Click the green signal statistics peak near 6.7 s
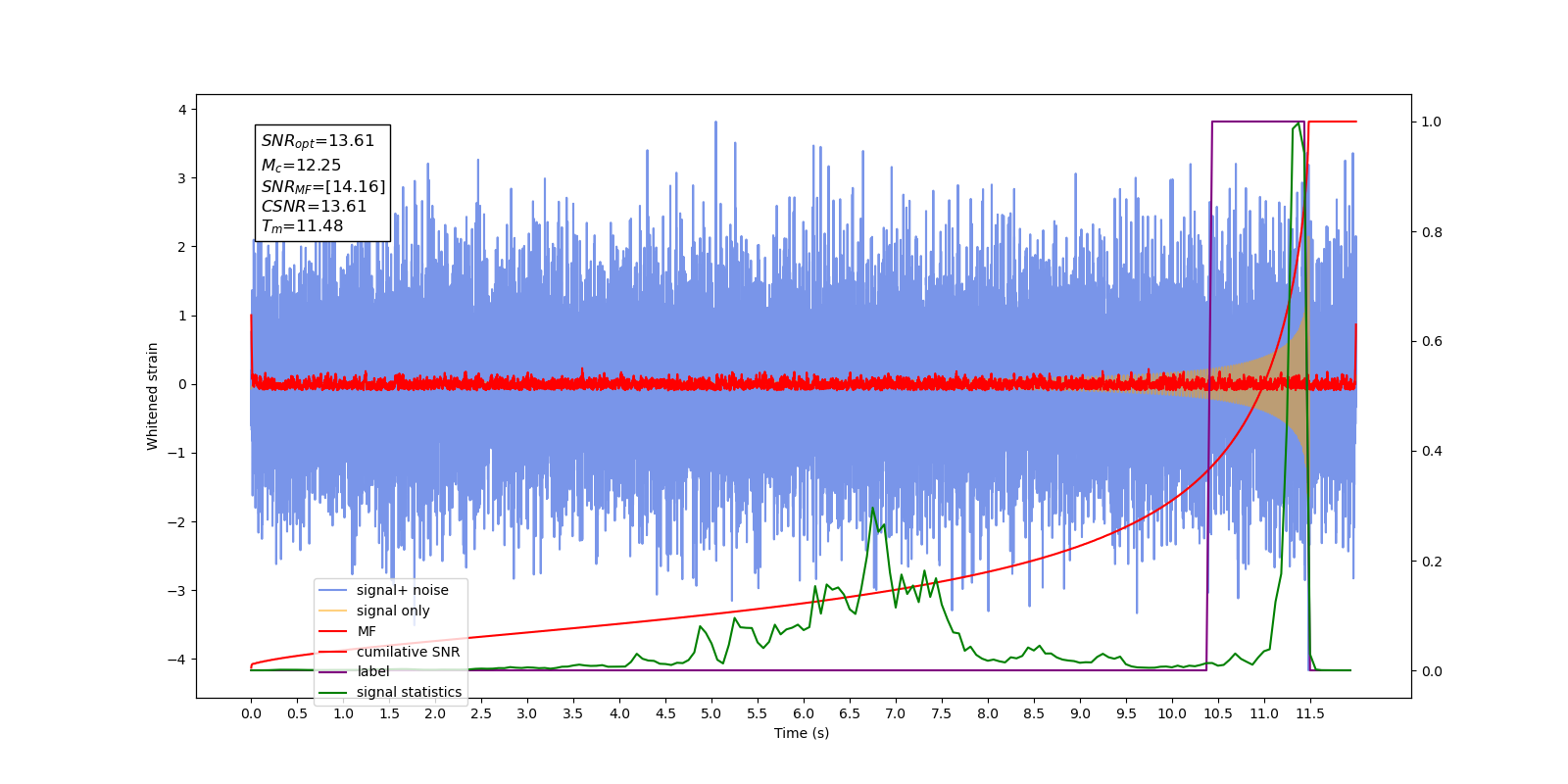 (x=872, y=510)
